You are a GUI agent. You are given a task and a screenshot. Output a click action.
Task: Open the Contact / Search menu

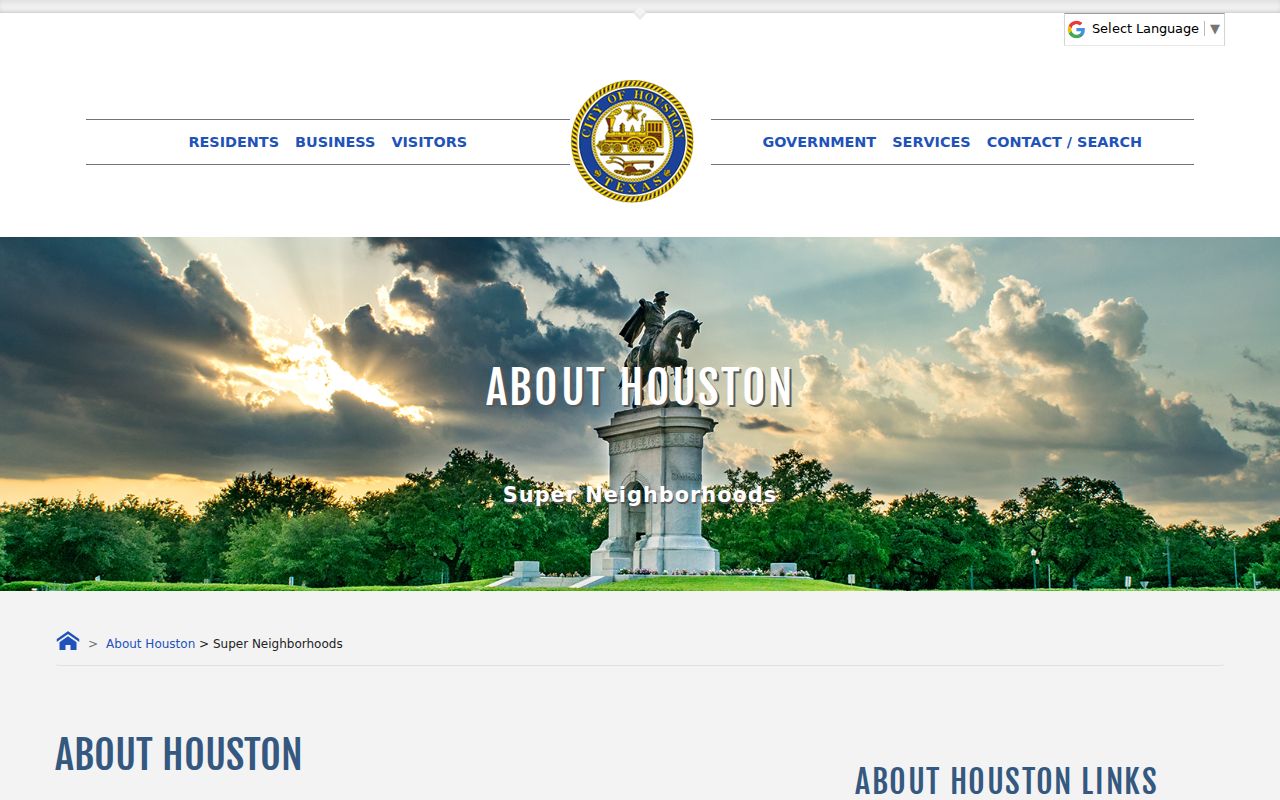[1064, 142]
